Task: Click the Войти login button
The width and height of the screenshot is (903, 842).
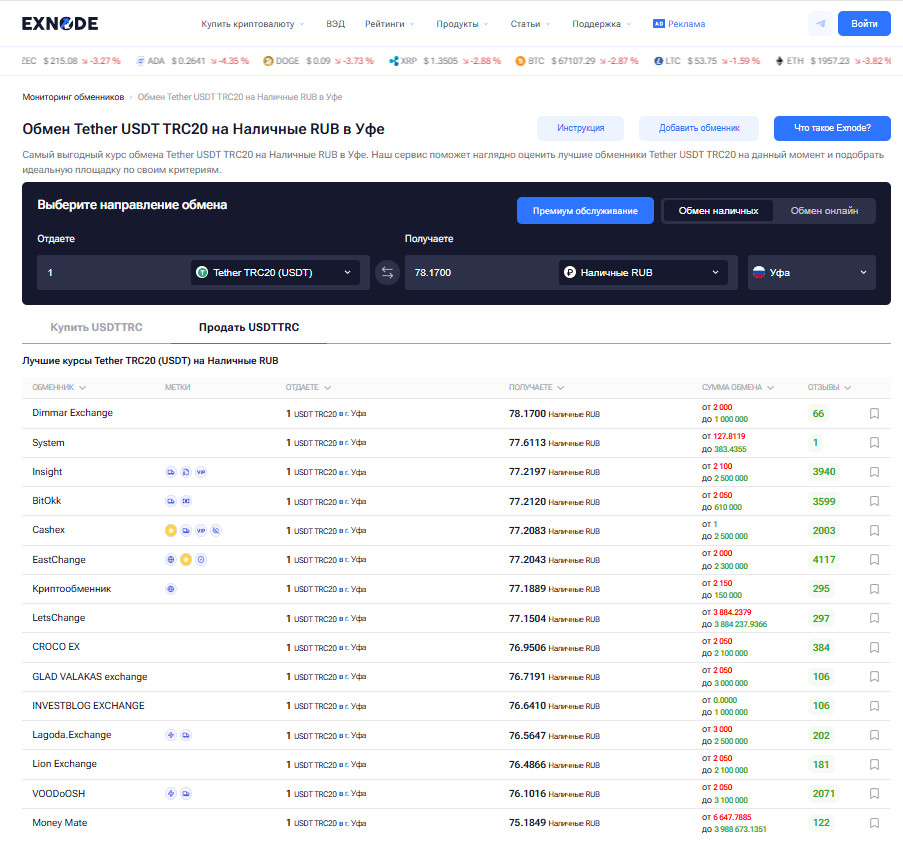Action: pyautogui.click(x=864, y=24)
